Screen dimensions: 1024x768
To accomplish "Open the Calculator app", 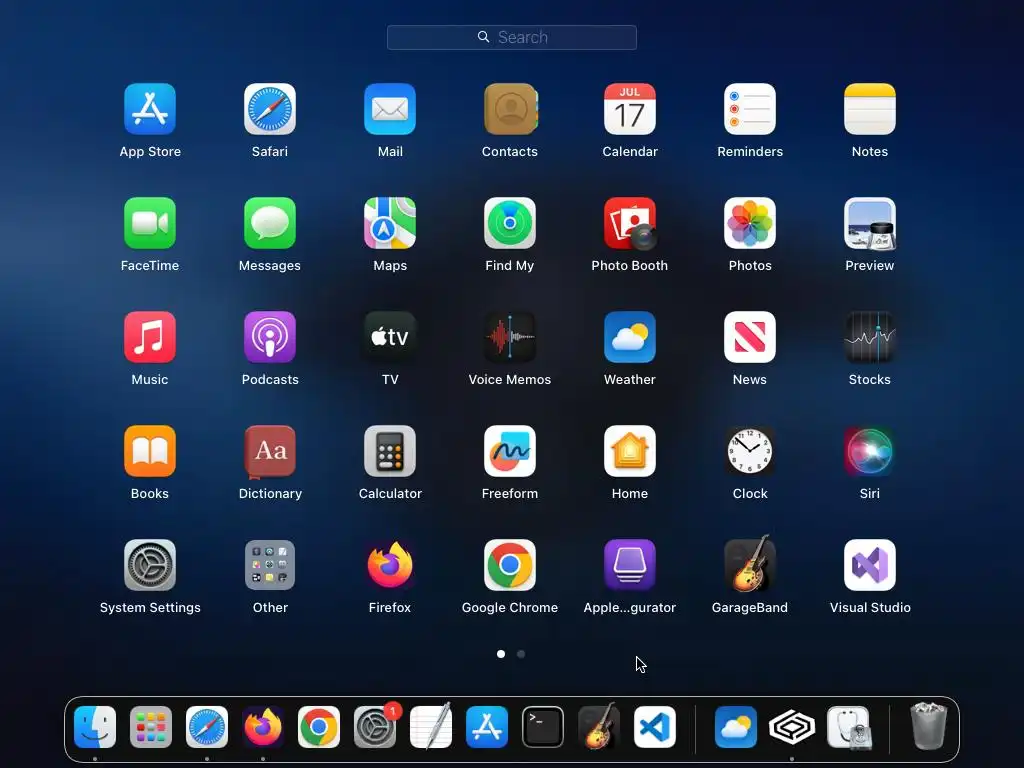I will tap(390, 451).
